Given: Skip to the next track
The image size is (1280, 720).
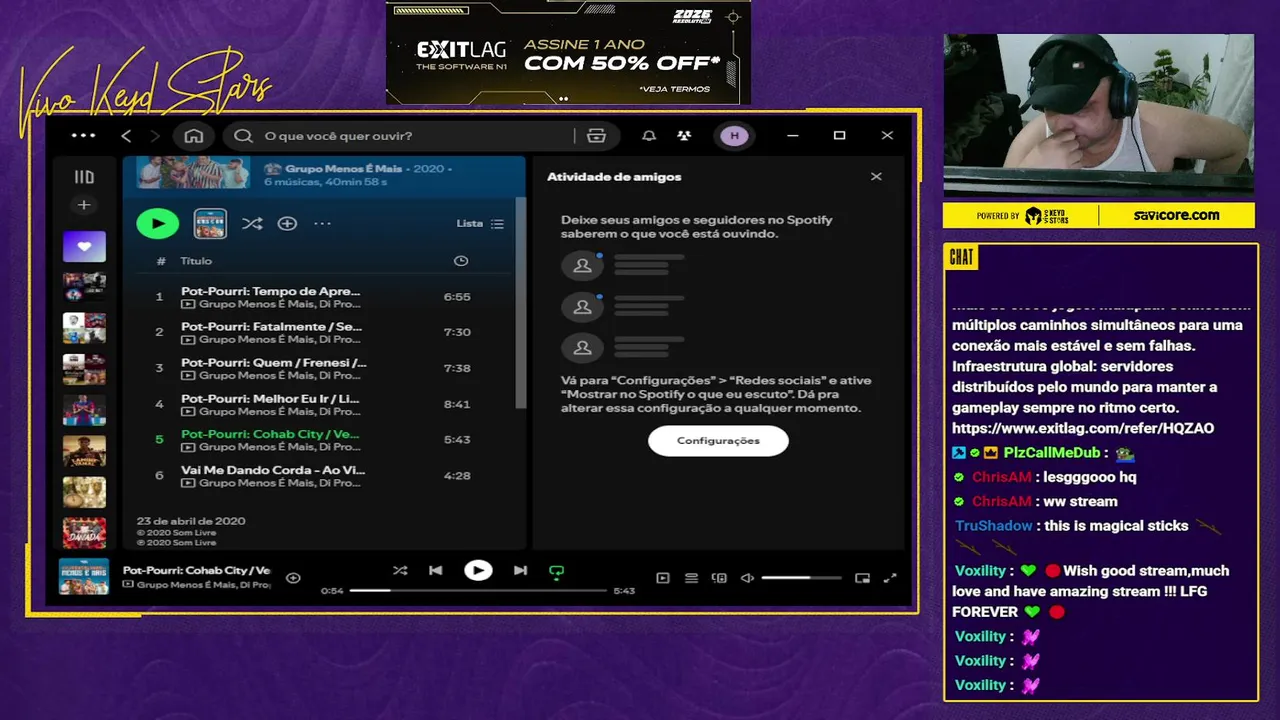Looking at the screenshot, I should coord(520,571).
